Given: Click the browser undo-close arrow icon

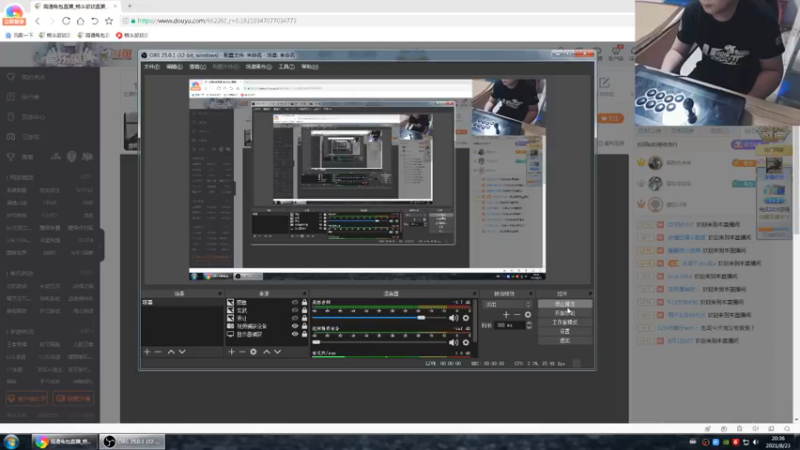Looking at the screenshot, I should 94,21.
